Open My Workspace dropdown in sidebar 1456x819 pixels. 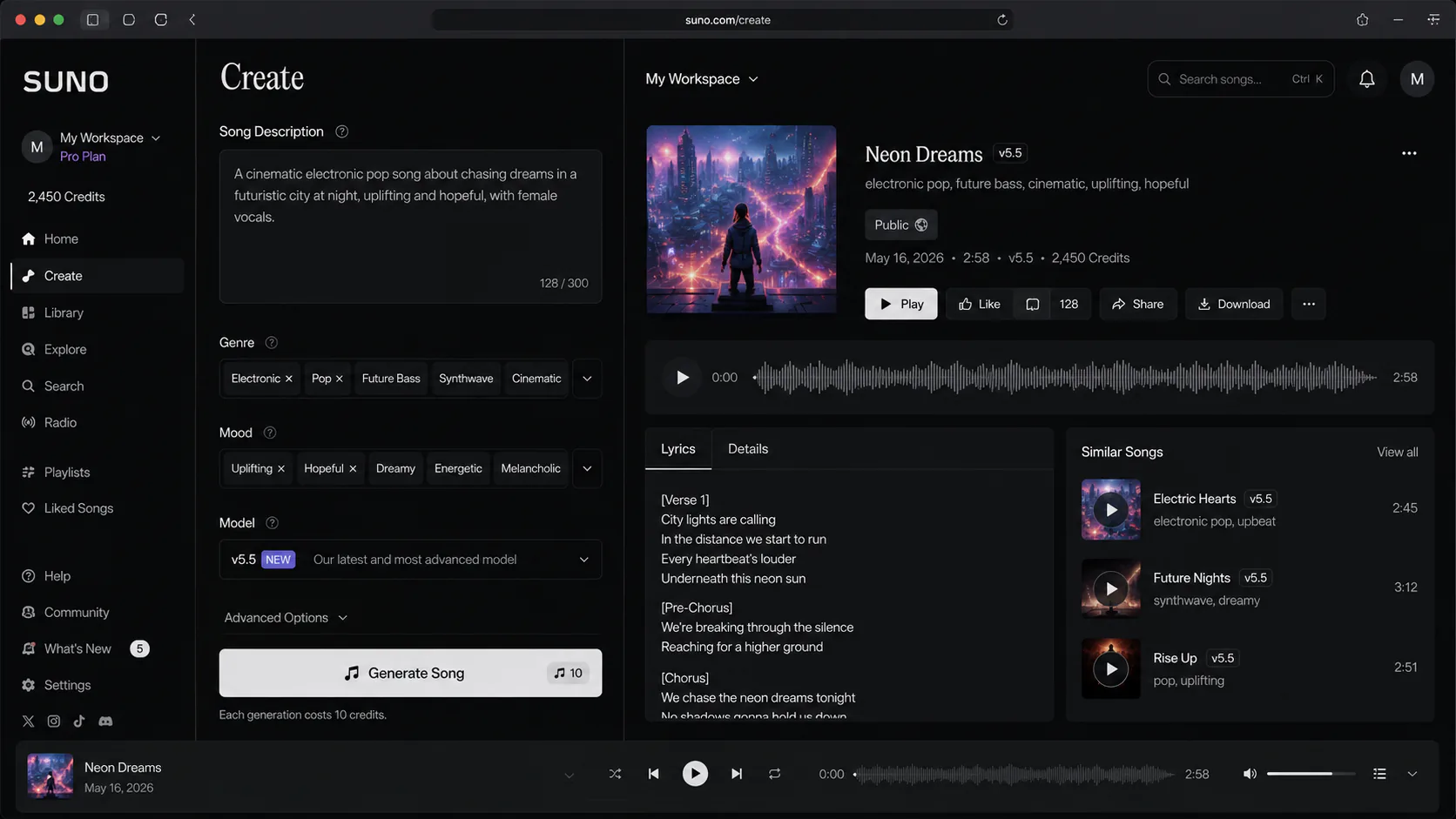(110, 138)
